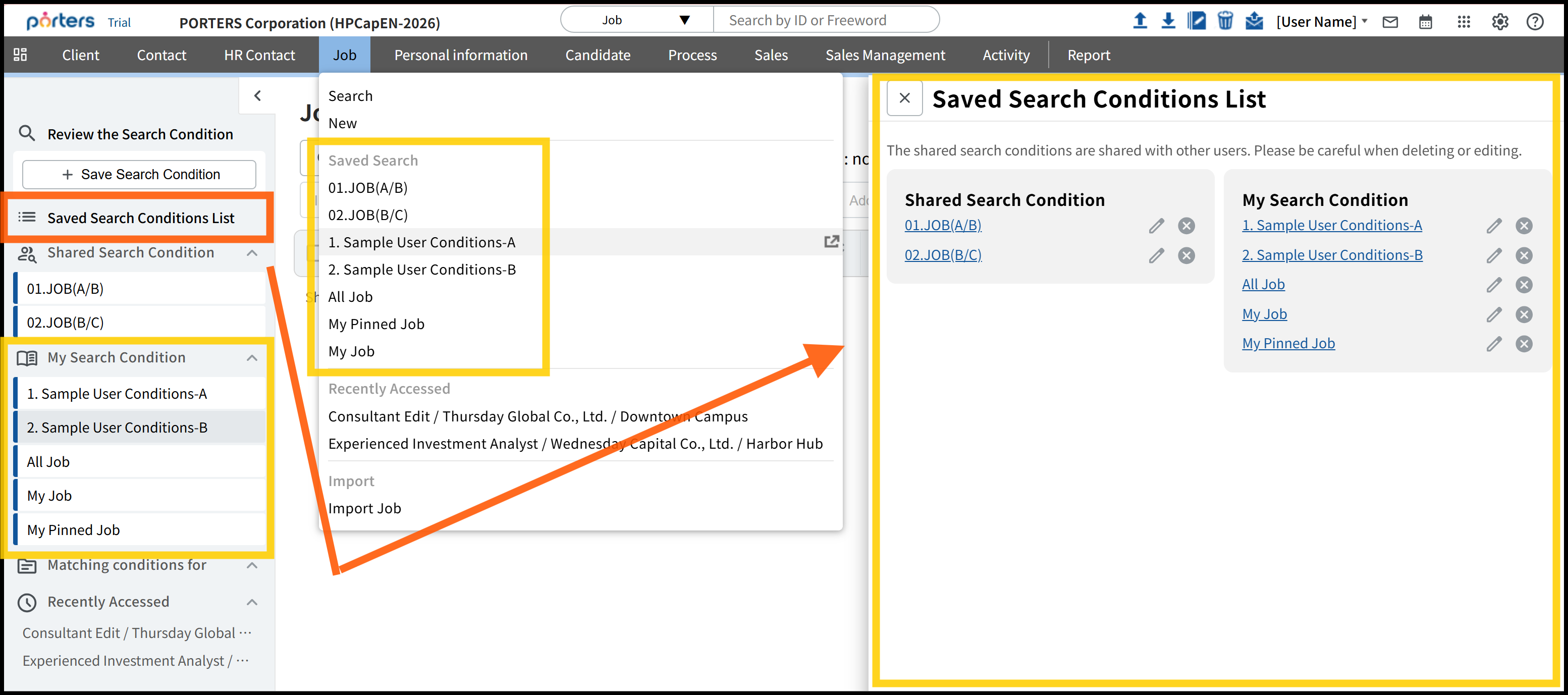The image size is (1568, 695).
Task: Open the Job search type dropdown
Action: [x=636, y=20]
